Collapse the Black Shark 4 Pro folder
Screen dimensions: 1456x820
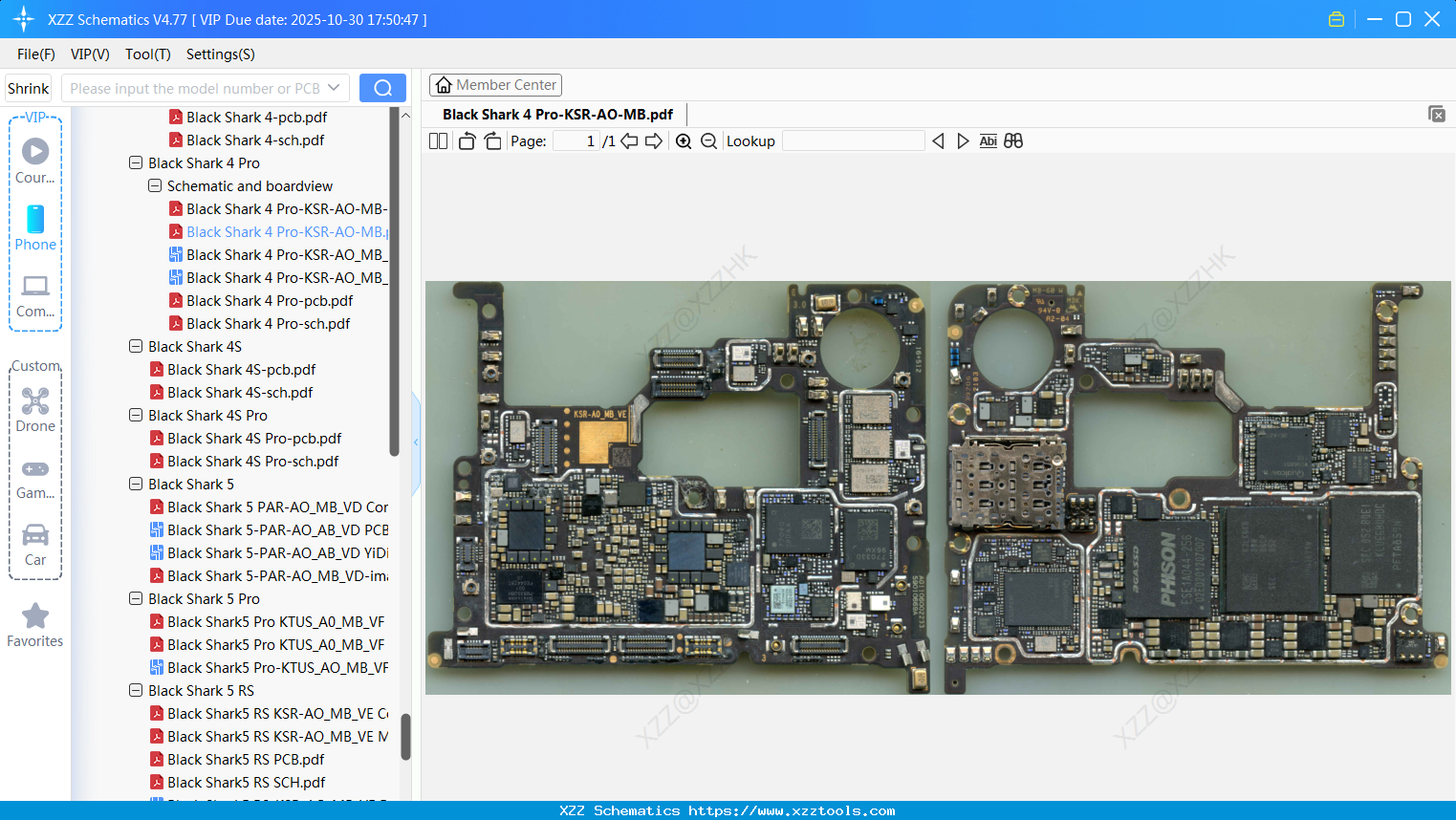(x=136, y=163)
